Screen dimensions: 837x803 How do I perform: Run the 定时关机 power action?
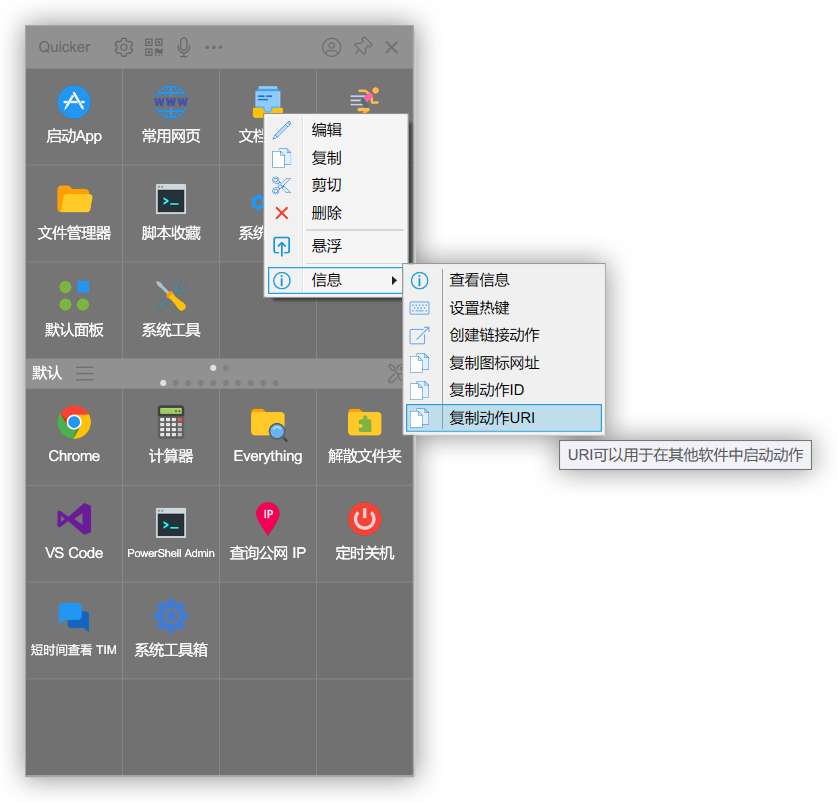365,533
